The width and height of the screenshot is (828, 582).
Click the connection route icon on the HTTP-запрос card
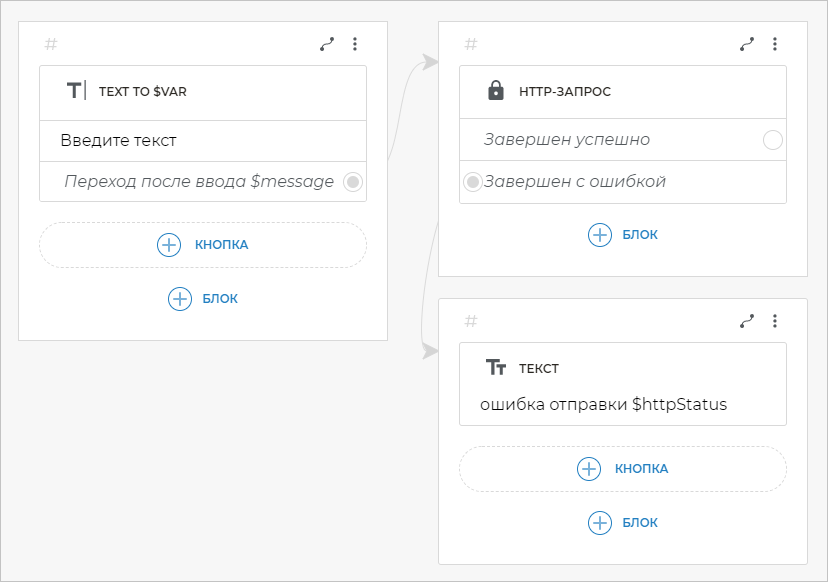747,44
